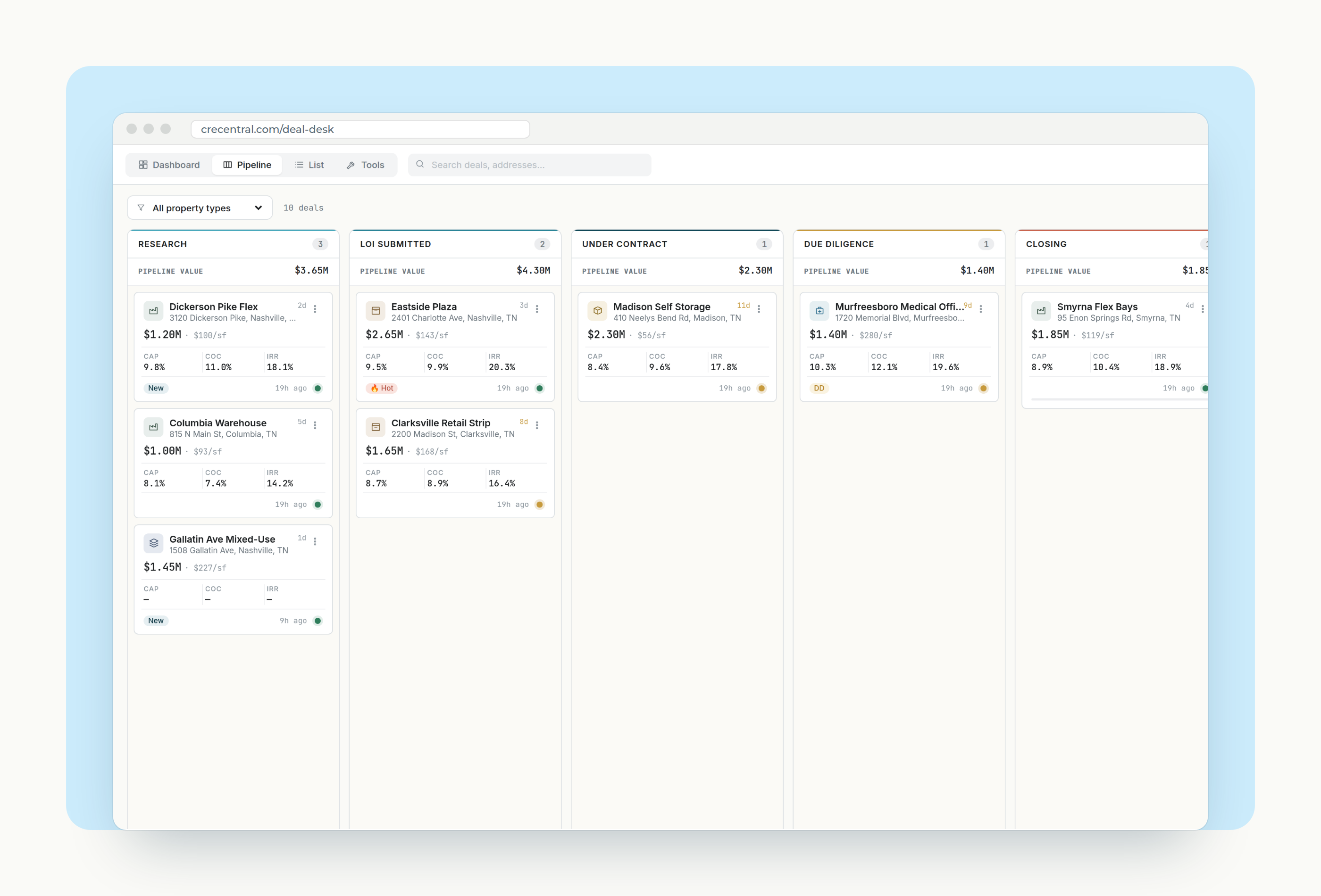Click the Closing column header
The height and width of the screenshot is (896, 1321).
coord(1112,244)
